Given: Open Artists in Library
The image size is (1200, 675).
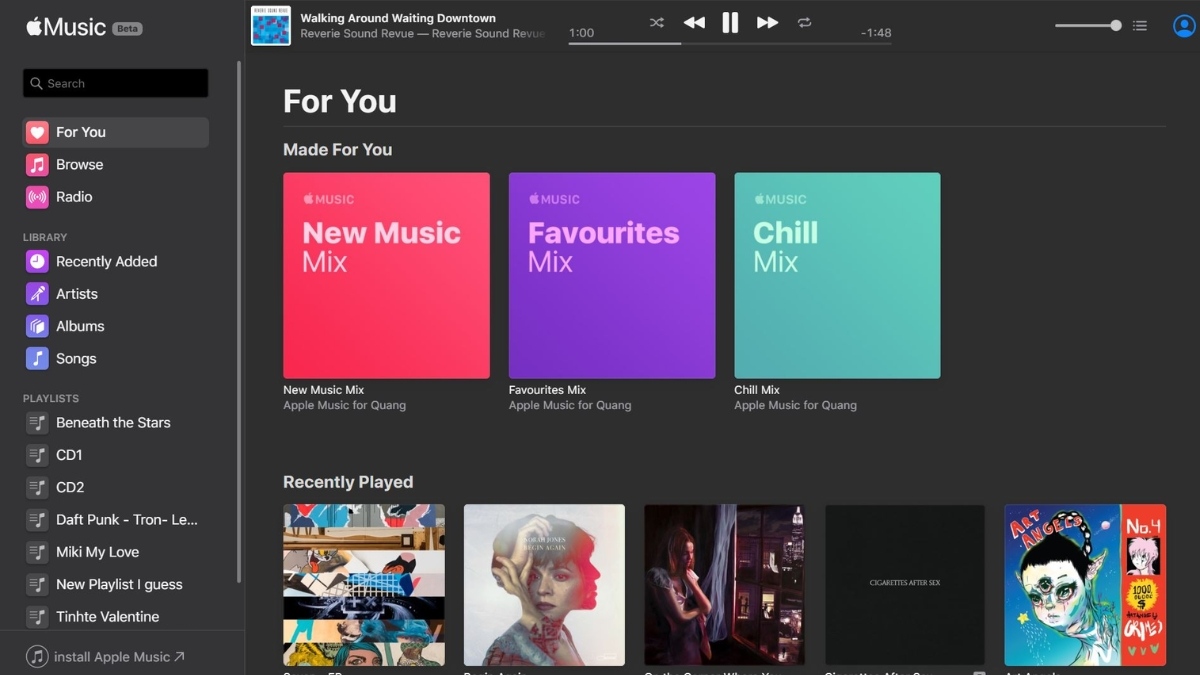Looking at the screenshot, I should pyautogui.click(x=116, y=294).
